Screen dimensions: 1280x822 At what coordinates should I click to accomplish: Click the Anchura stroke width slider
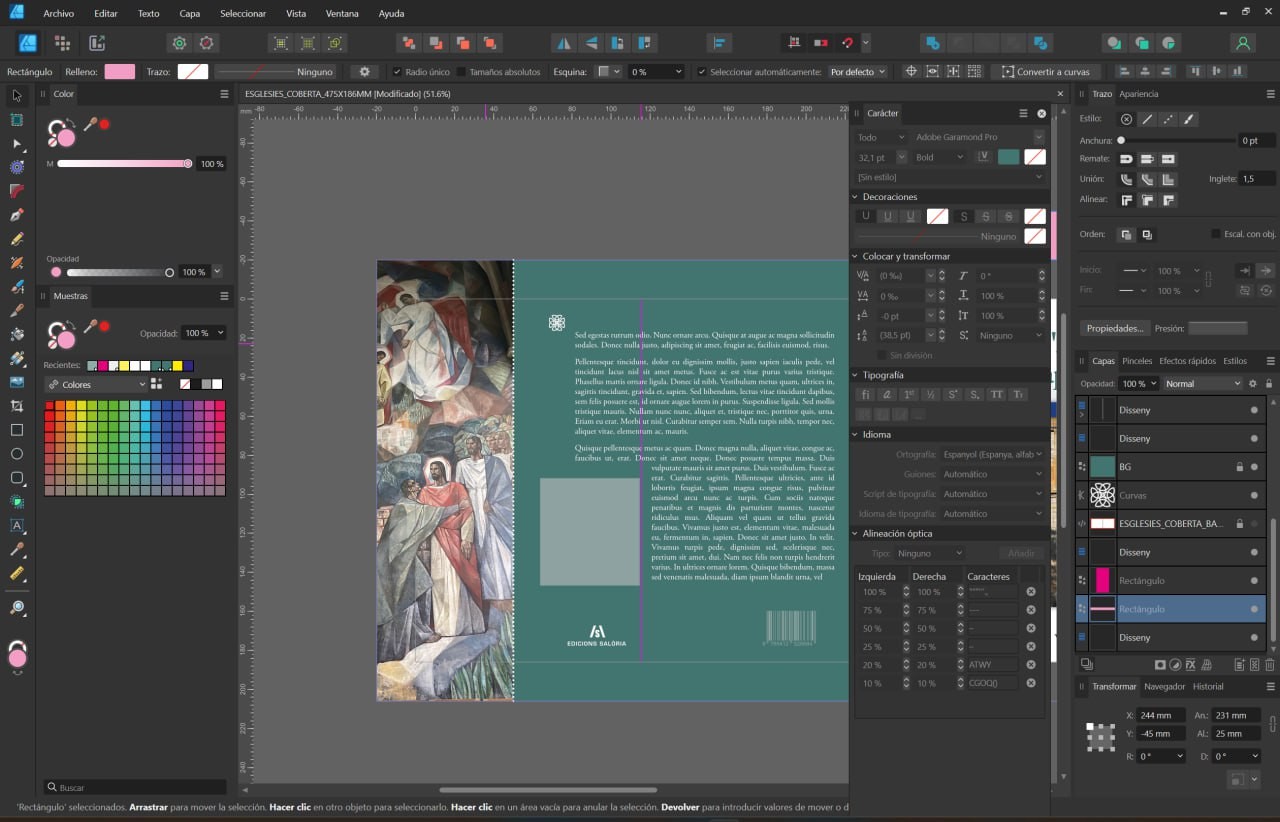(x=1177, y=141)
